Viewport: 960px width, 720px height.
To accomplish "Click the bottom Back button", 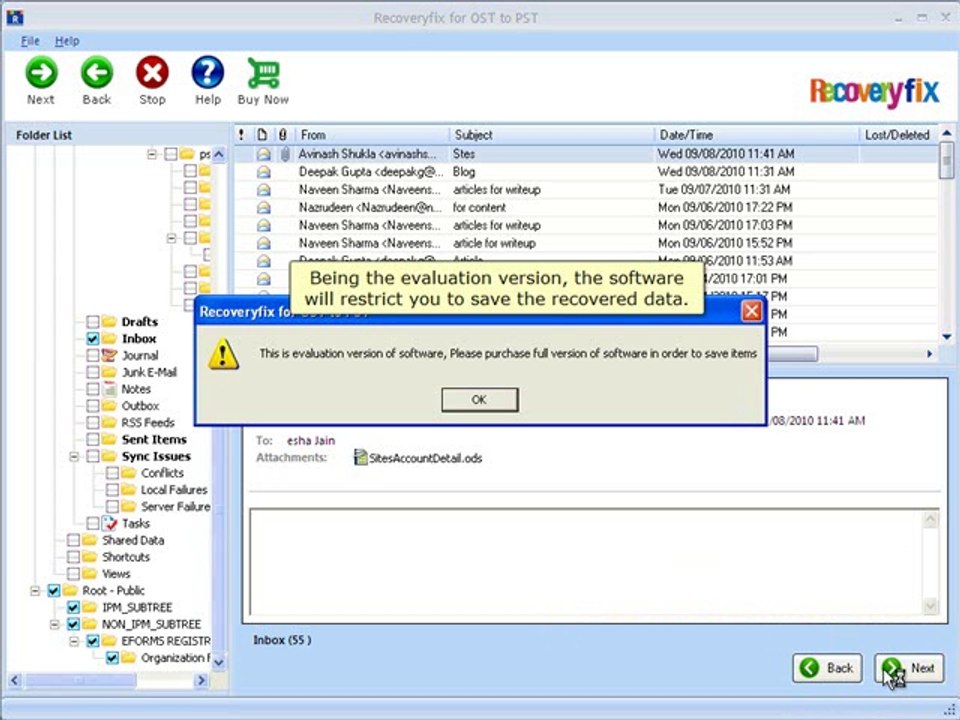I will 827,668.
